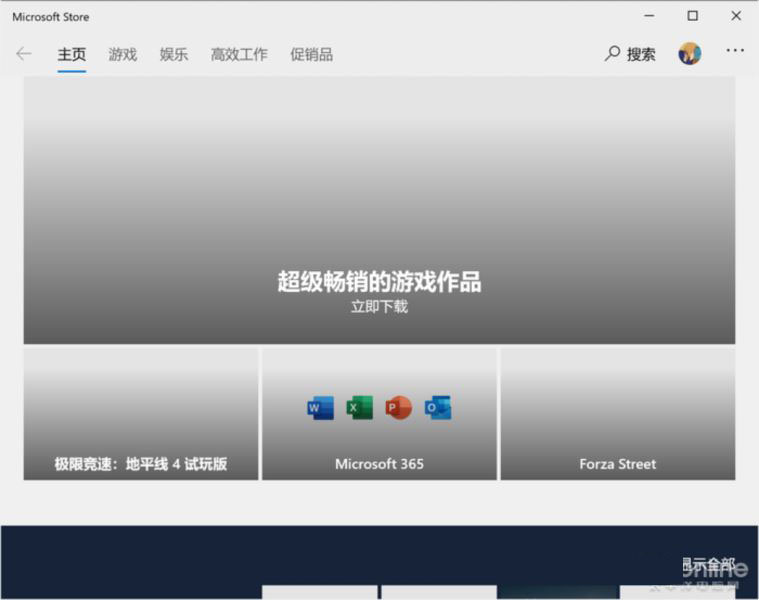Click the 搜索 label
This screenshot has height=600, width=759.
[641, 54]
